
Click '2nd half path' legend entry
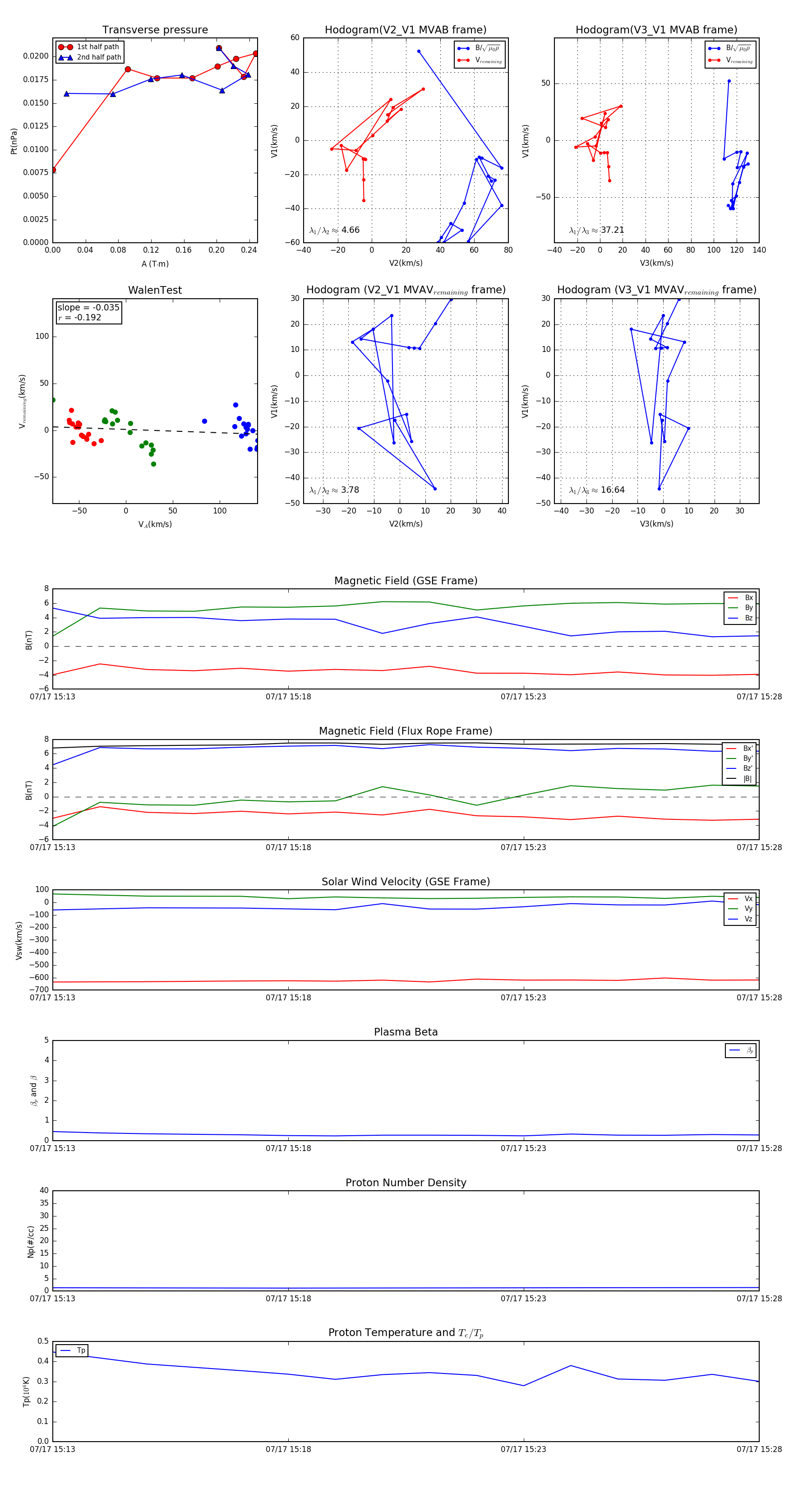[90, 57]
